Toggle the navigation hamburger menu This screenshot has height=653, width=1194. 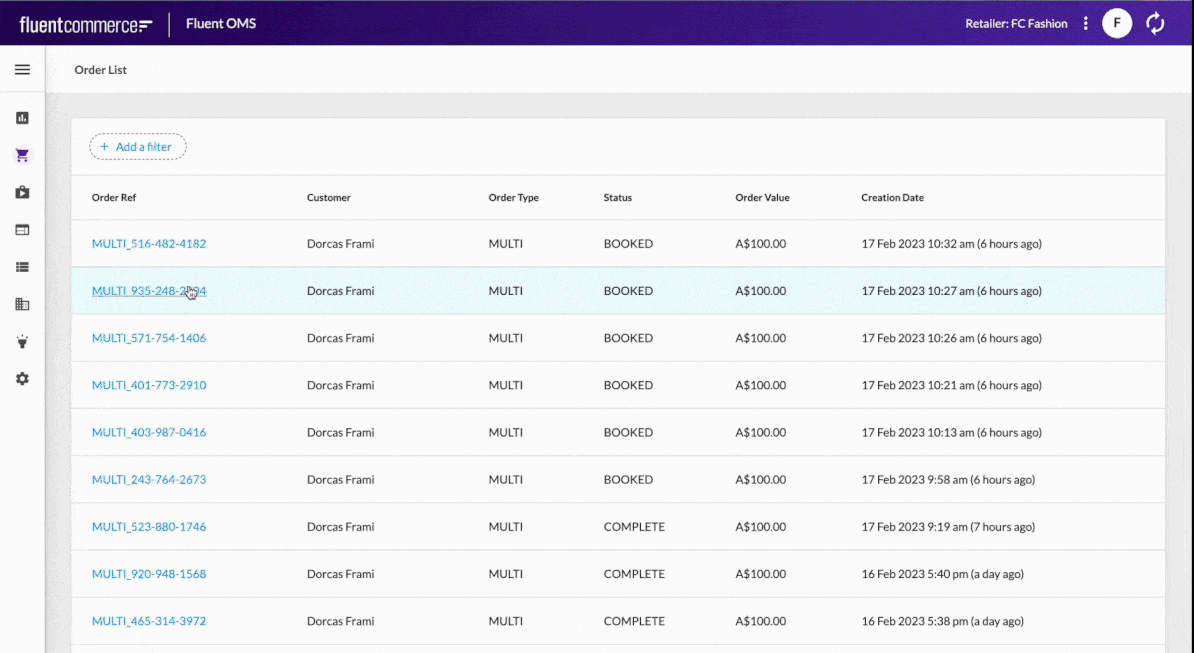point(22,69)
